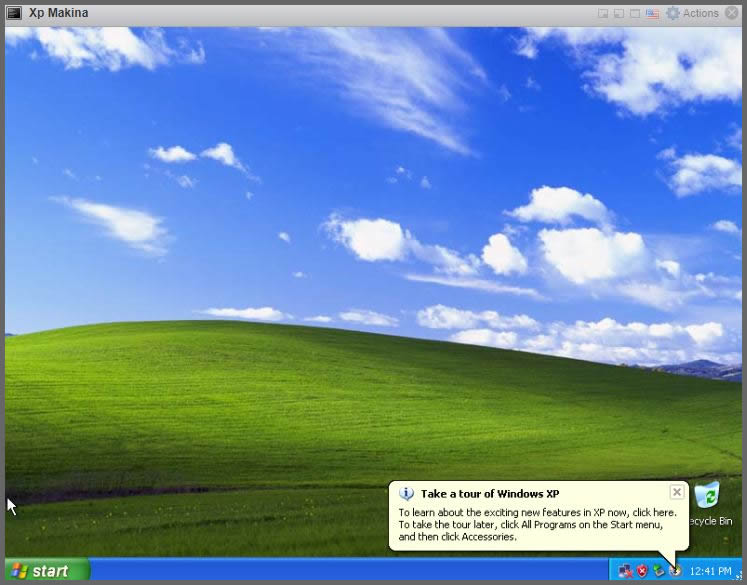Click the Xp Makina title text
The image size is (747, 585).
(x=59, y=13)
